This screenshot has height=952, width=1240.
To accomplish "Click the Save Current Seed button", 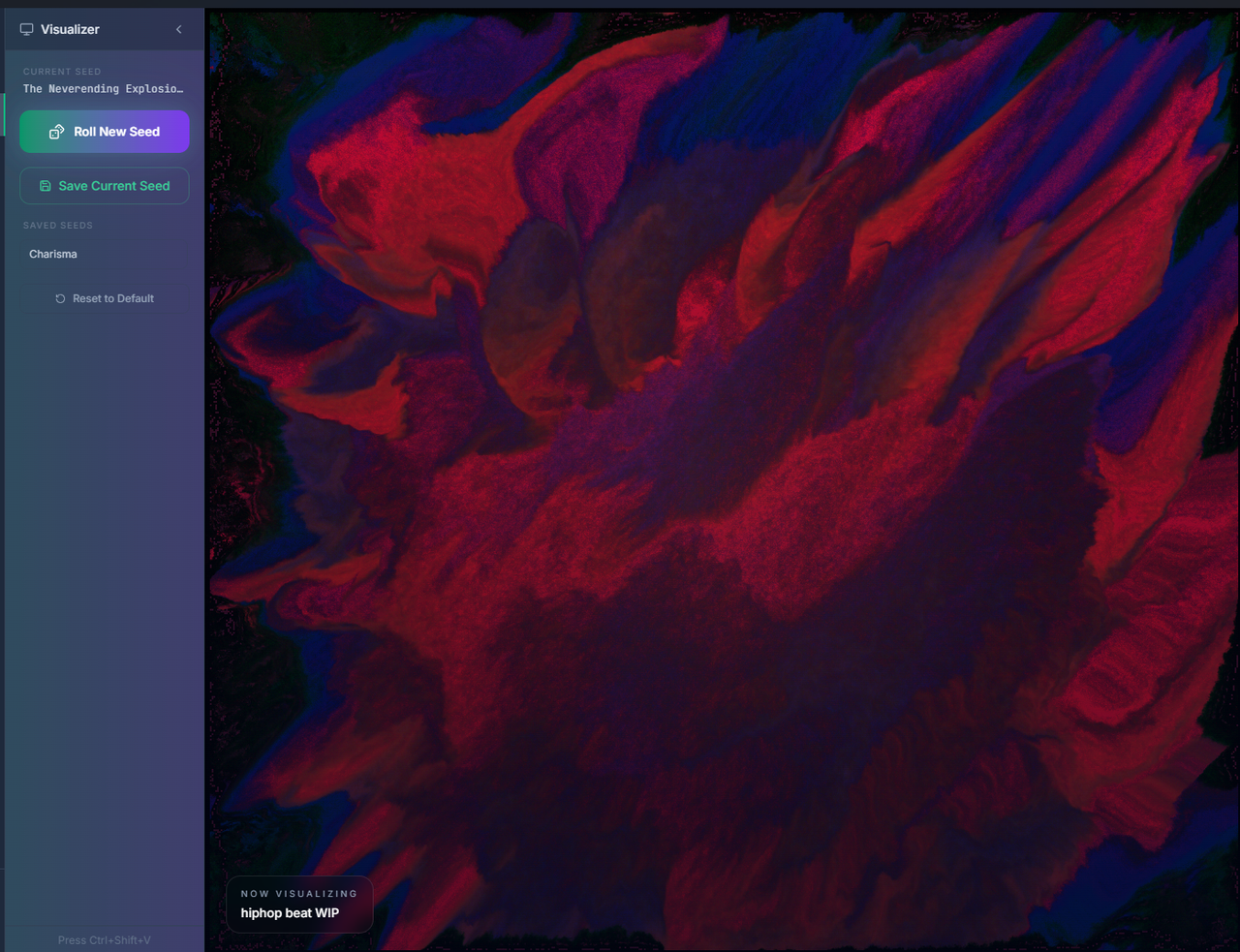I will [x=105, y=186].
